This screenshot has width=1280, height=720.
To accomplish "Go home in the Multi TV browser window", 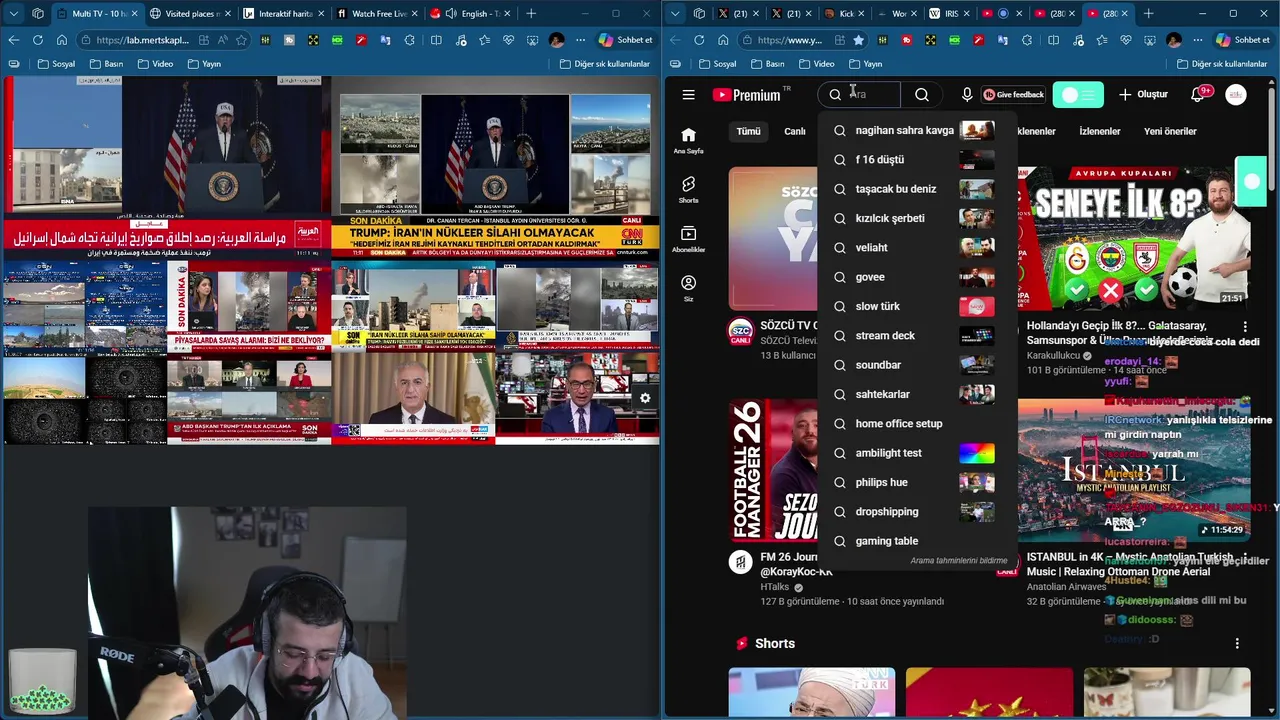I will (x=62, y=40).
